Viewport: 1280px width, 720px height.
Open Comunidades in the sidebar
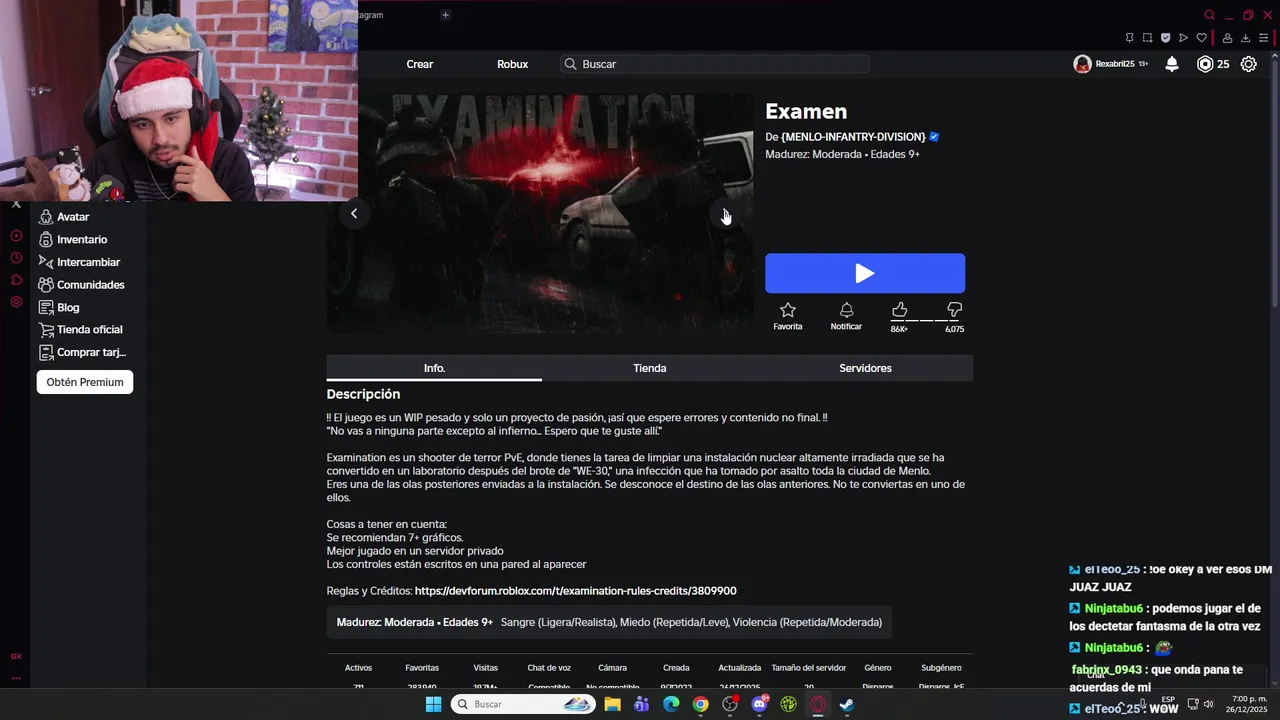click(x=82, y=285)
